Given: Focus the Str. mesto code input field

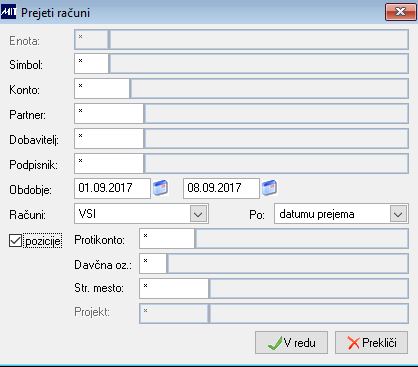Looking at the screenshot, I should tap(174, 289).
